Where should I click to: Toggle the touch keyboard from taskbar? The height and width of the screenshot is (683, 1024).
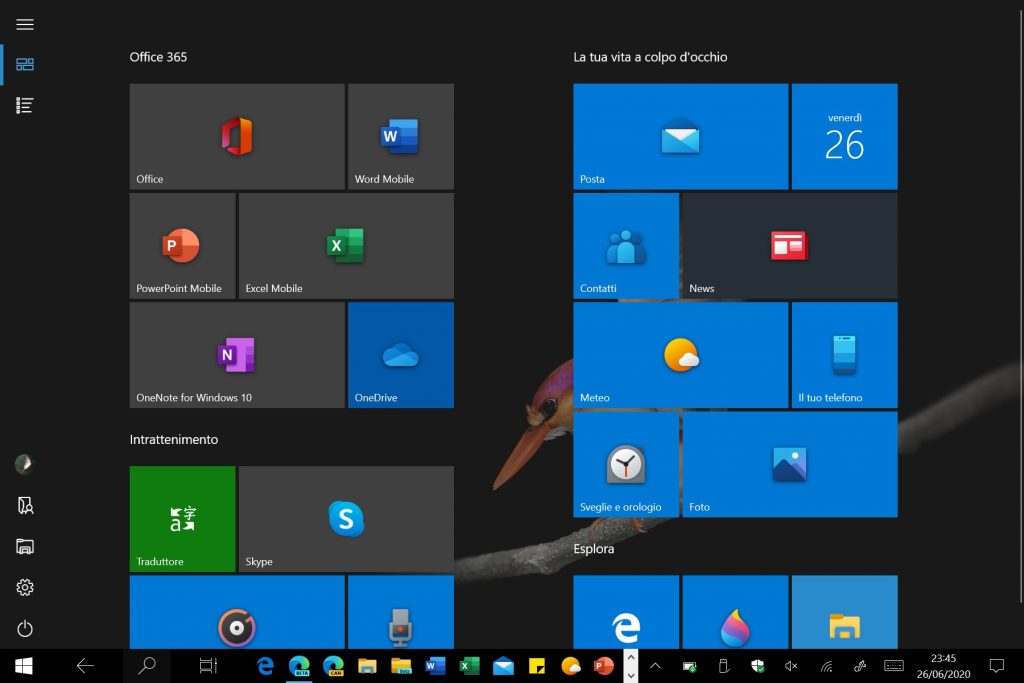pyautogui.click(x=894, y=665)
